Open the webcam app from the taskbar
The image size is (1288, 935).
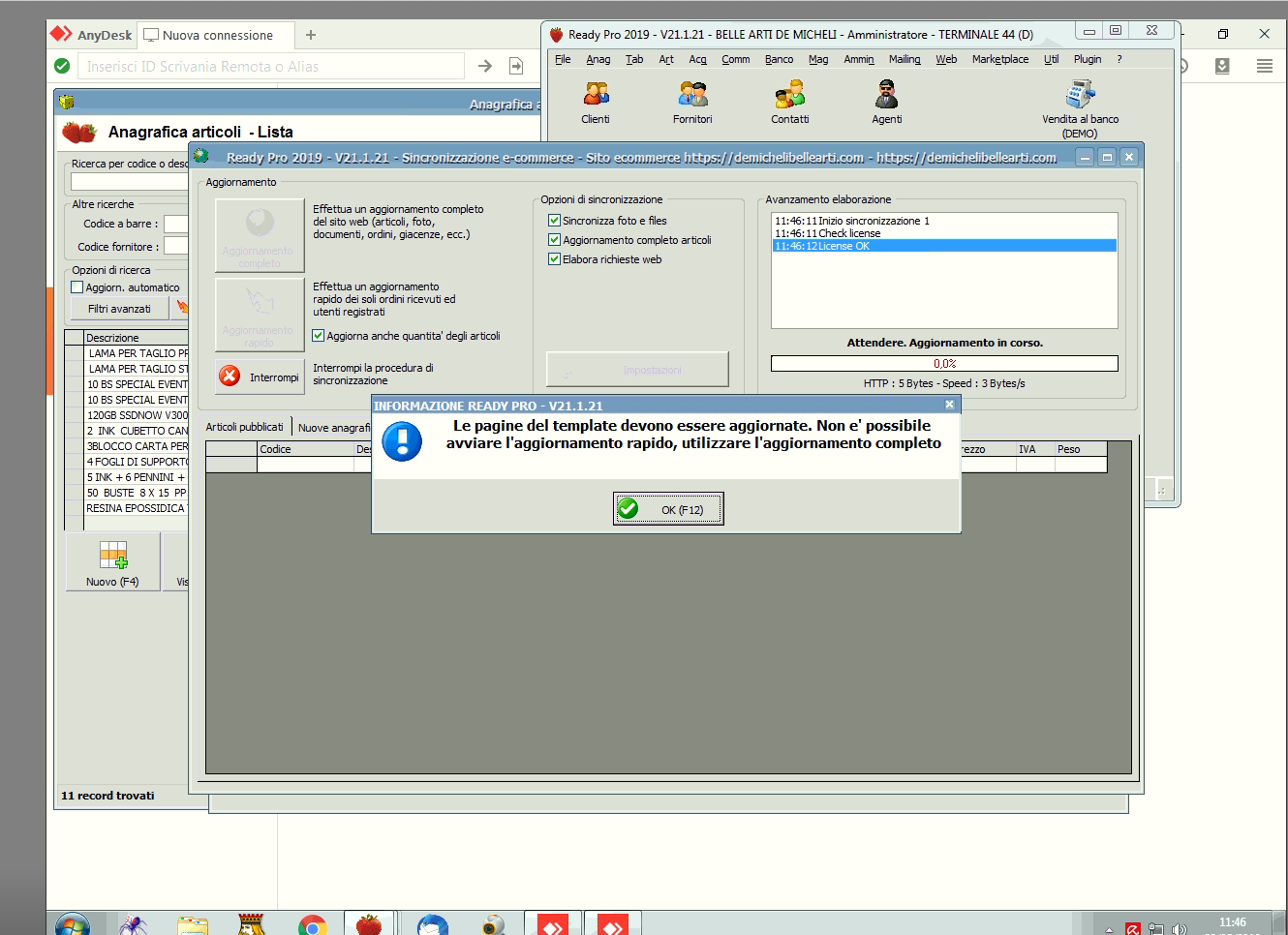pos(493,925)
